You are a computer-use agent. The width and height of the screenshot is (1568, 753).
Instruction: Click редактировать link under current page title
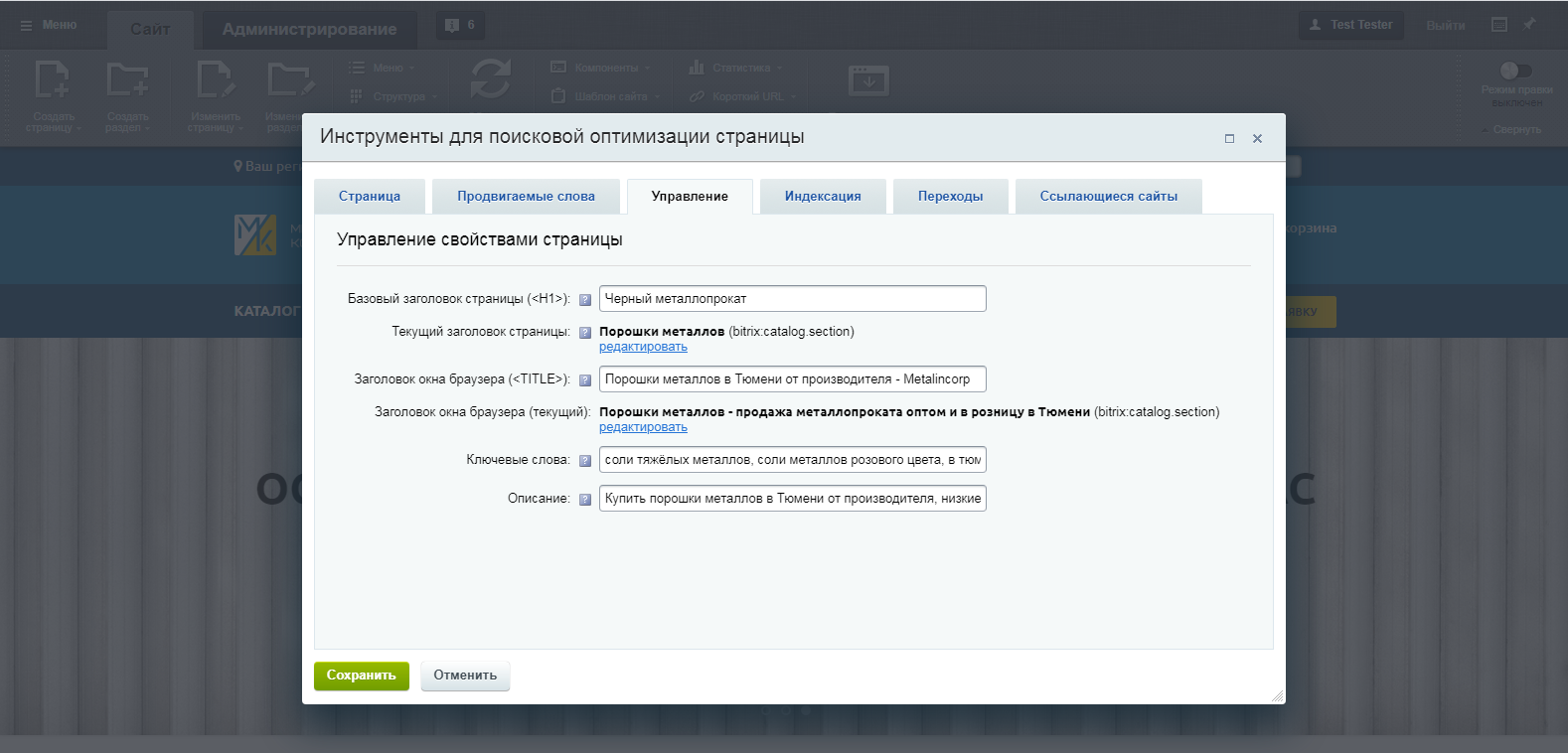click(643, 347)
